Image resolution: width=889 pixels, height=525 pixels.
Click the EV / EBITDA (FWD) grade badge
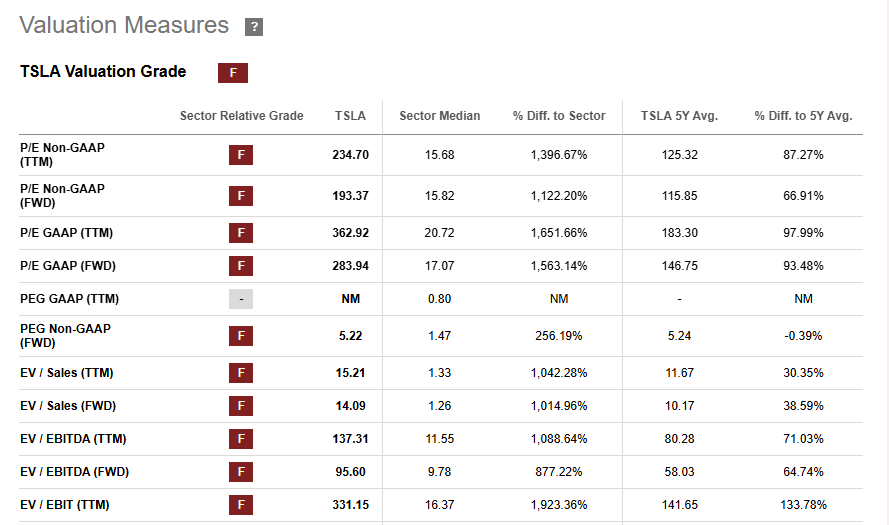click(x=240, y=472)
